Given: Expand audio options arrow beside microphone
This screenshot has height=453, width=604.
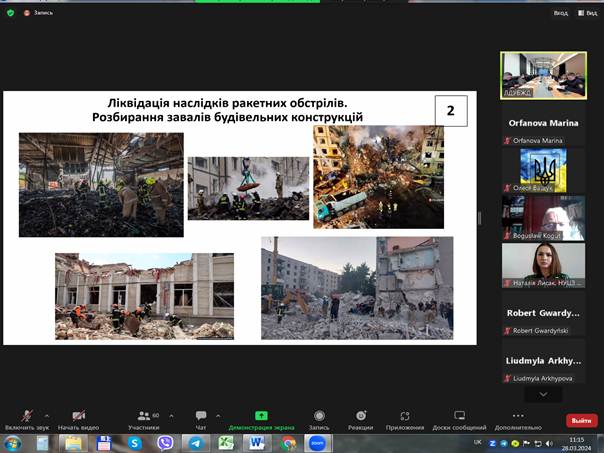Looking at the screenshot, I should point(47,415).
